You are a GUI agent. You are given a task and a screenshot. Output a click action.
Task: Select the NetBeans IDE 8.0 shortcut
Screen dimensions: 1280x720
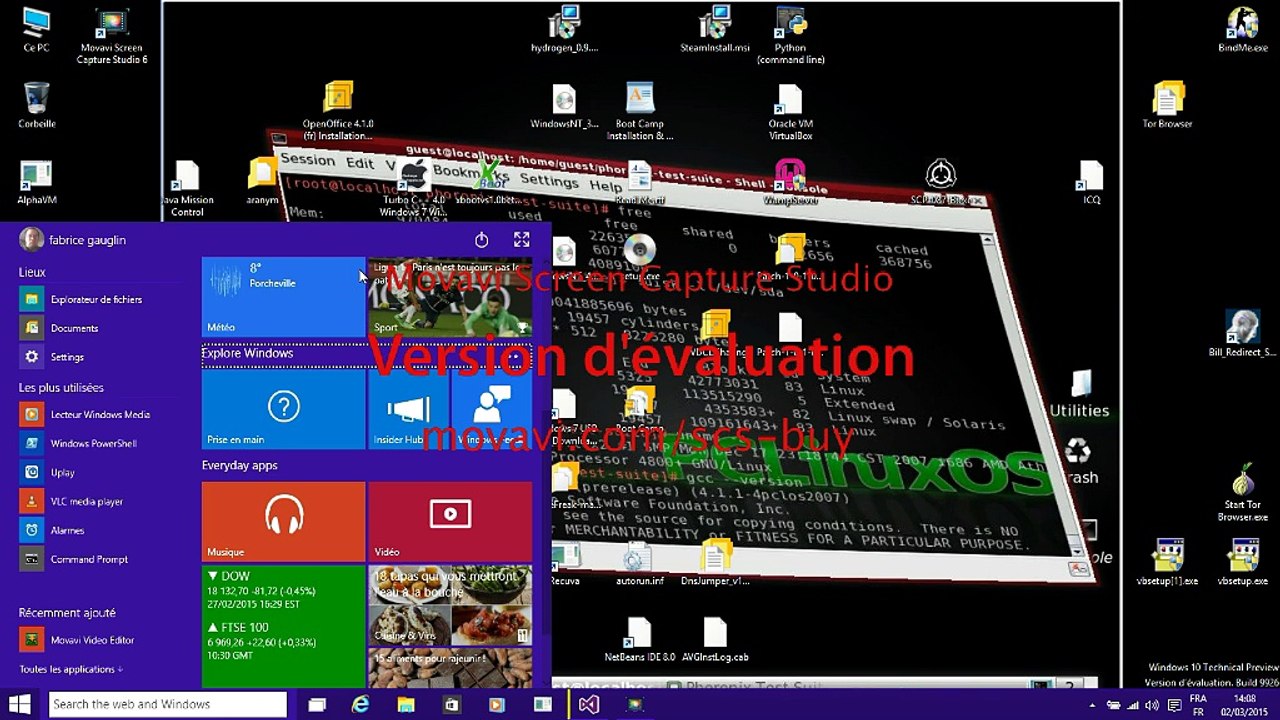tap(639, 640)
